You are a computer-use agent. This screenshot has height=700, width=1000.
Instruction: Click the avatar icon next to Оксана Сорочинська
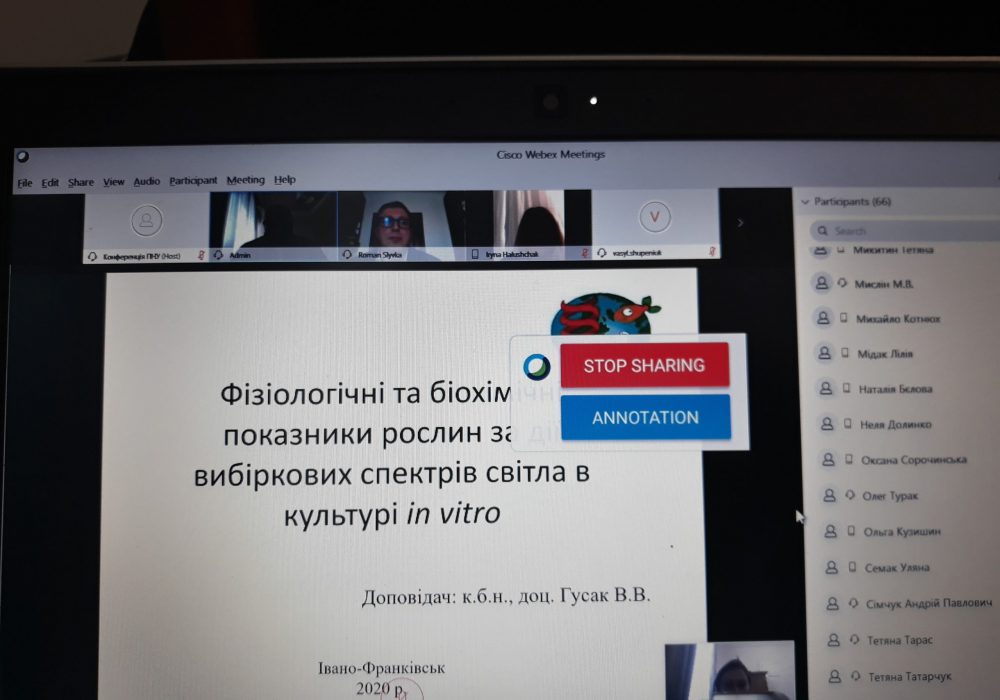[826, 460]
